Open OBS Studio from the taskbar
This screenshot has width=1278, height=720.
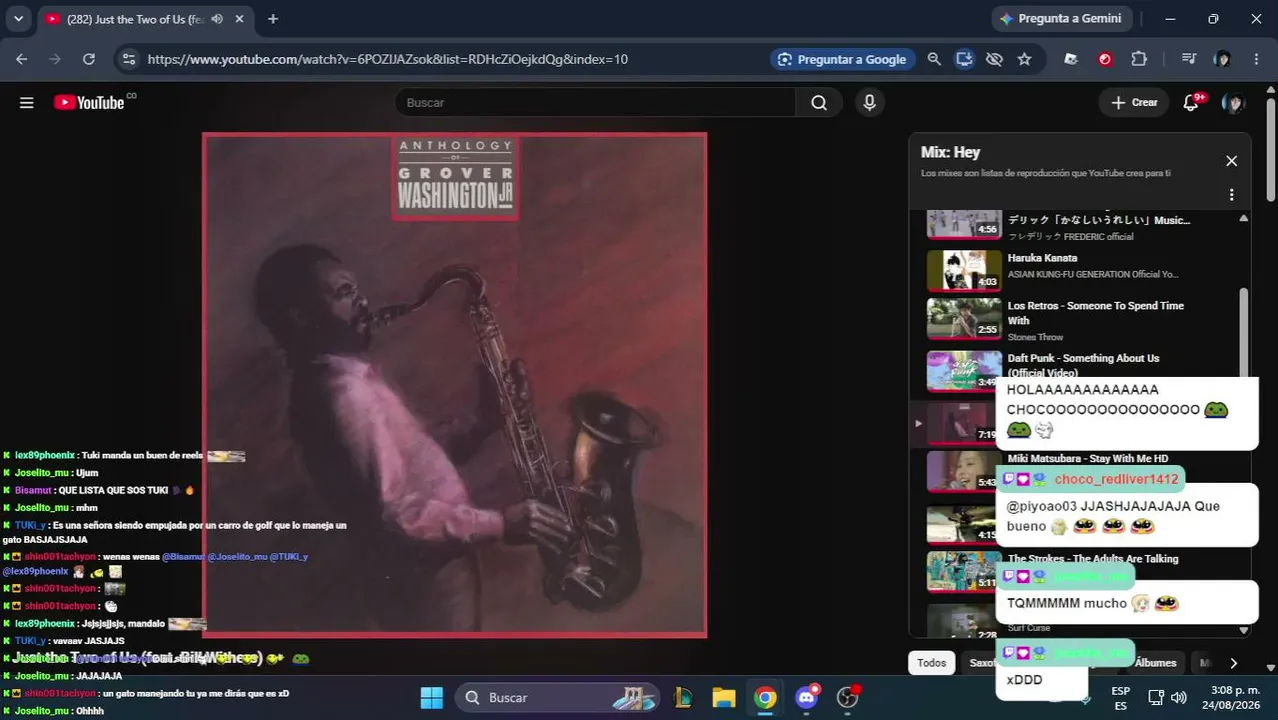point(848,697)
